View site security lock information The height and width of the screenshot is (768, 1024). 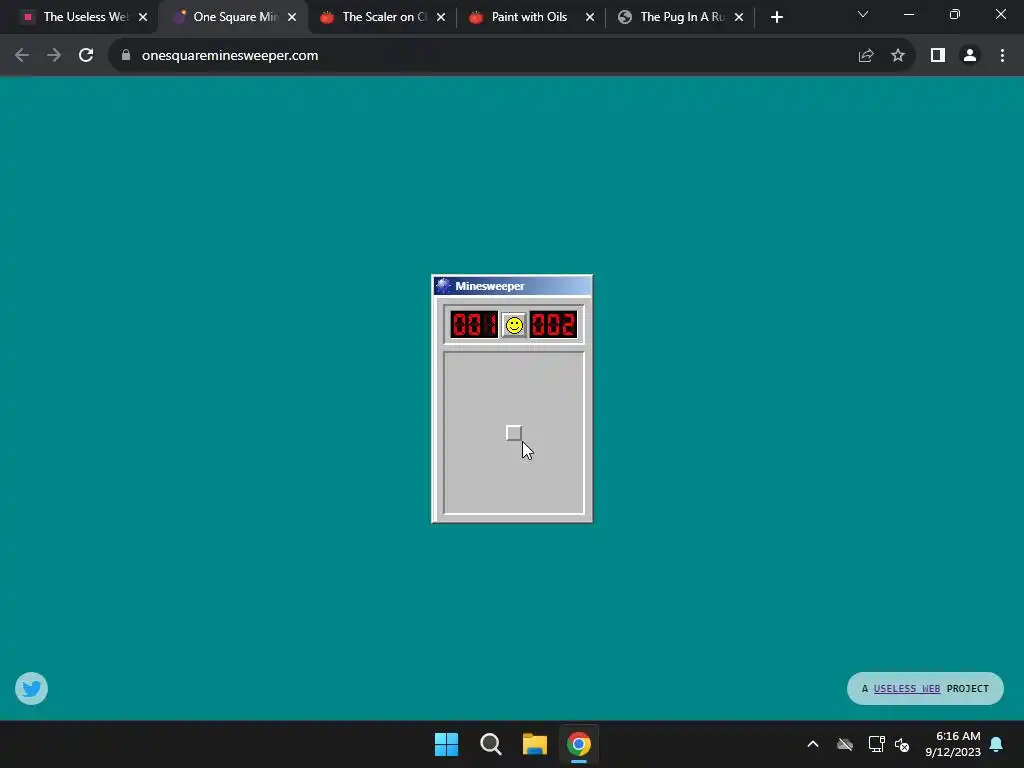tap(126, 56)
